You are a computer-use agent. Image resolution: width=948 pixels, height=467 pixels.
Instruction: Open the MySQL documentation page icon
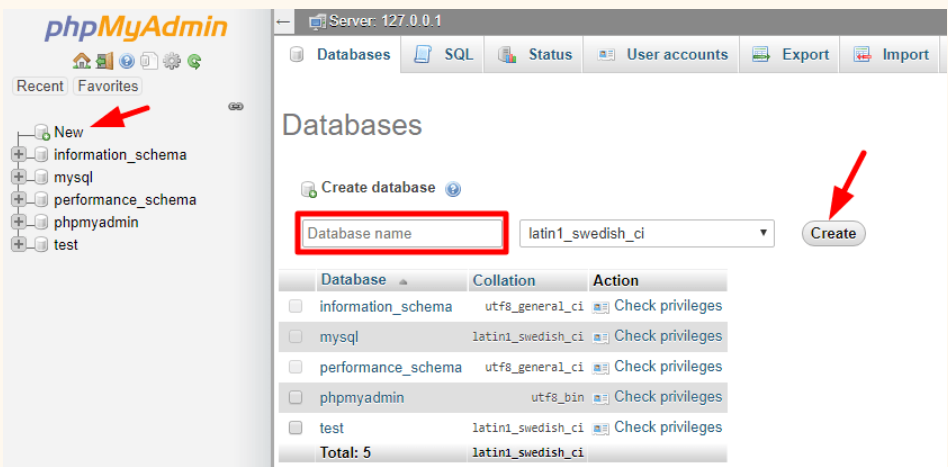pos(149,60)
